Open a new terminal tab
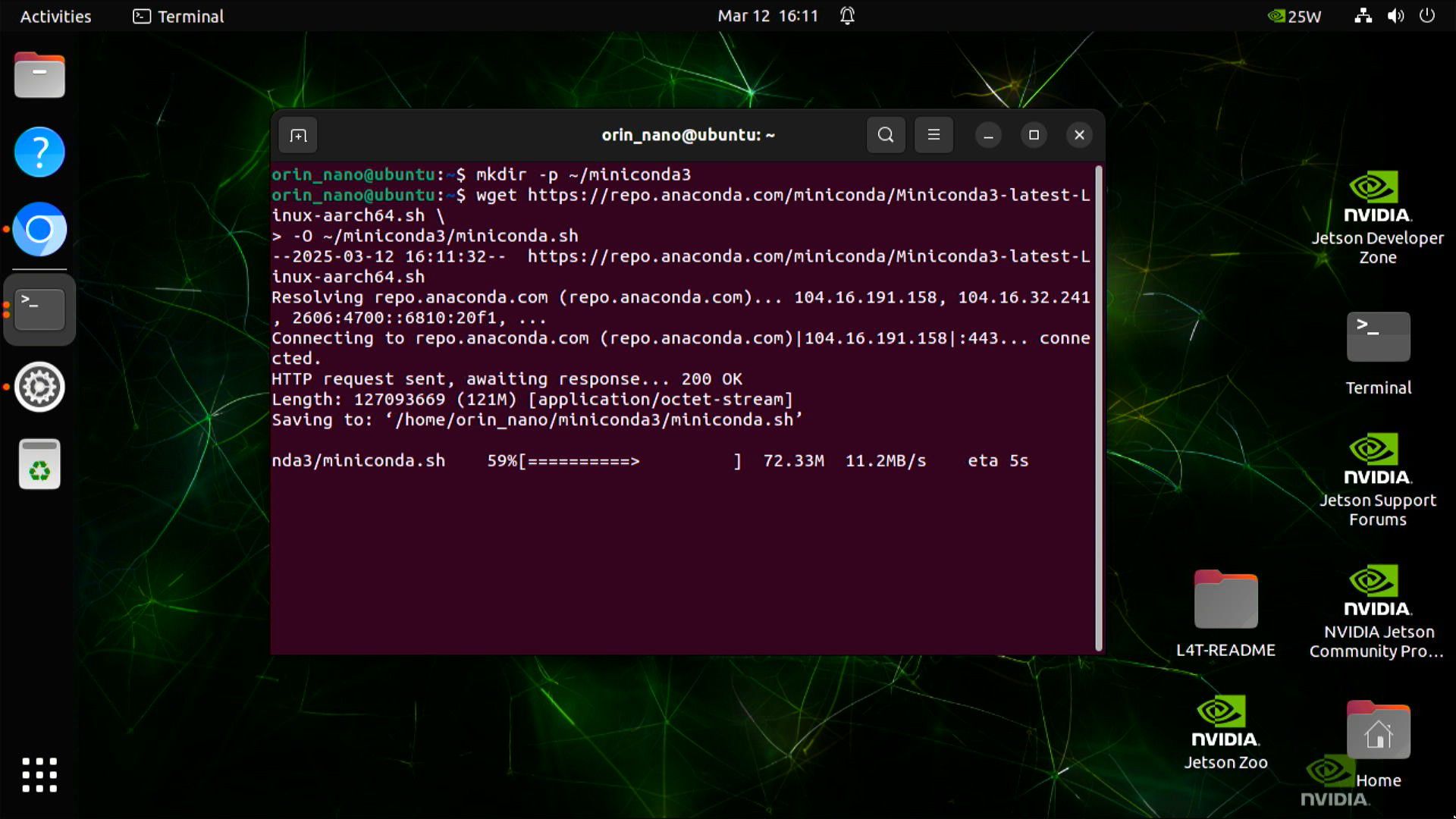The width and height of the screenshot is (1456, 819). tap(298, 136)
